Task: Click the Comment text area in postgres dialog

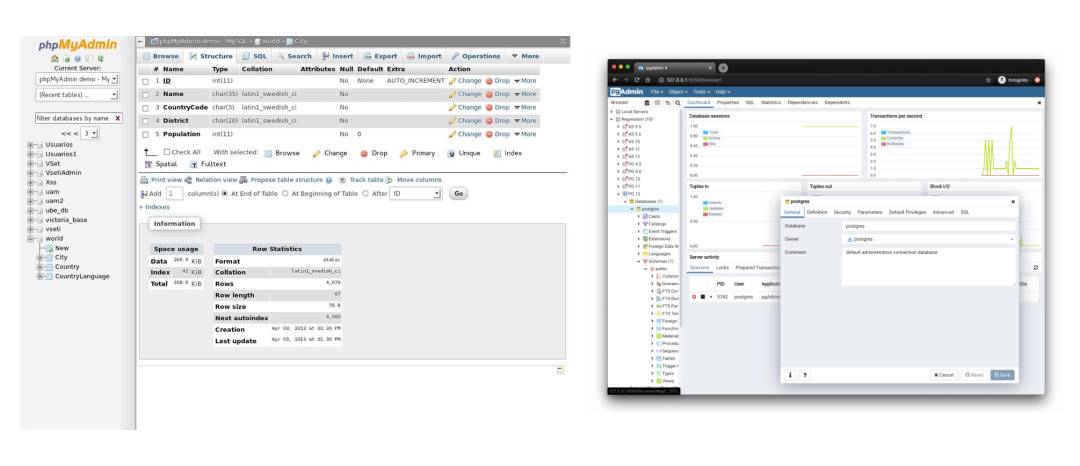Action: coord(928,266)
